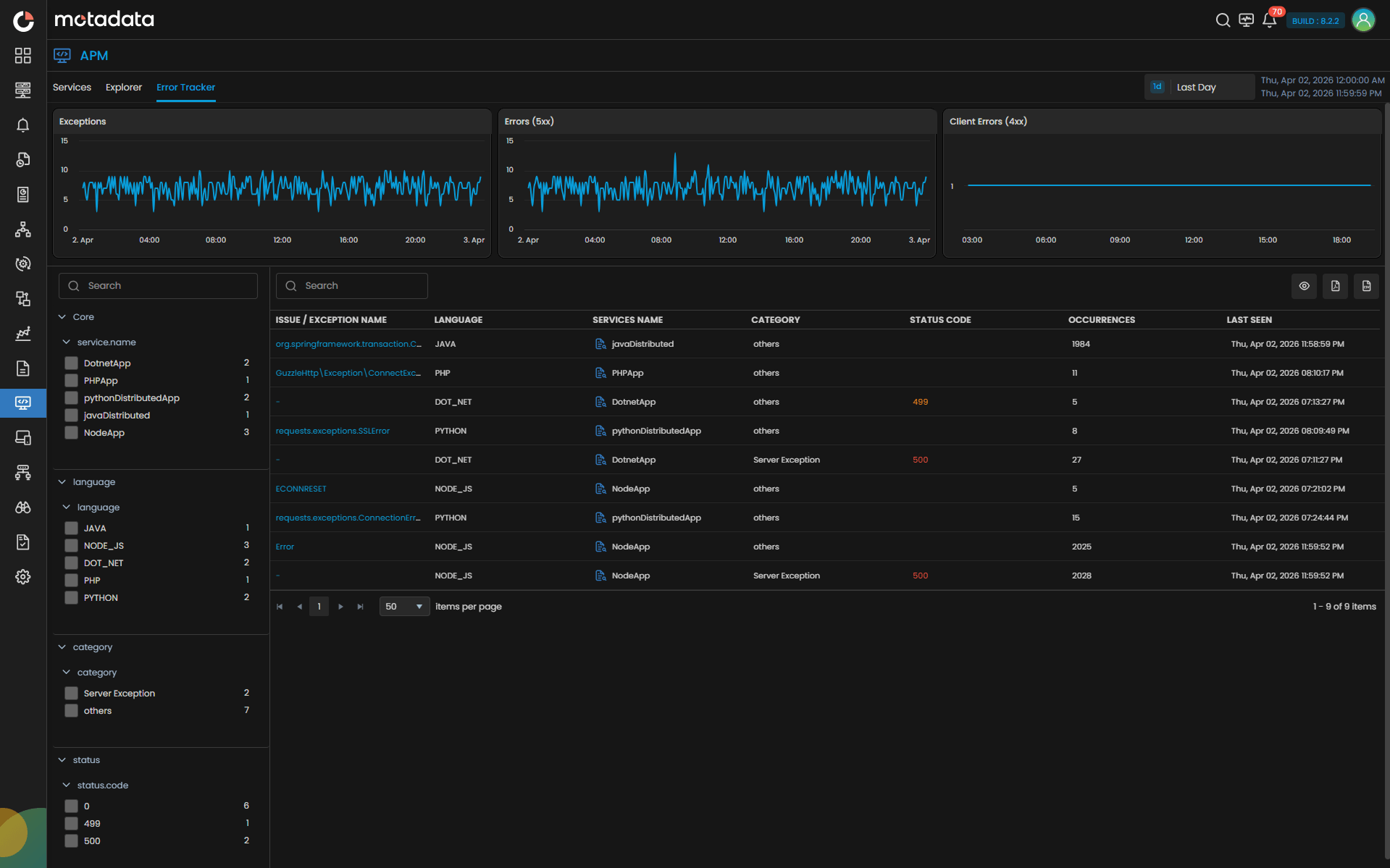This screenshot has width=1390, height=868.
Task: Open the notifications bell in the header
Action: pyautogui.click(x=1269, y=20)
